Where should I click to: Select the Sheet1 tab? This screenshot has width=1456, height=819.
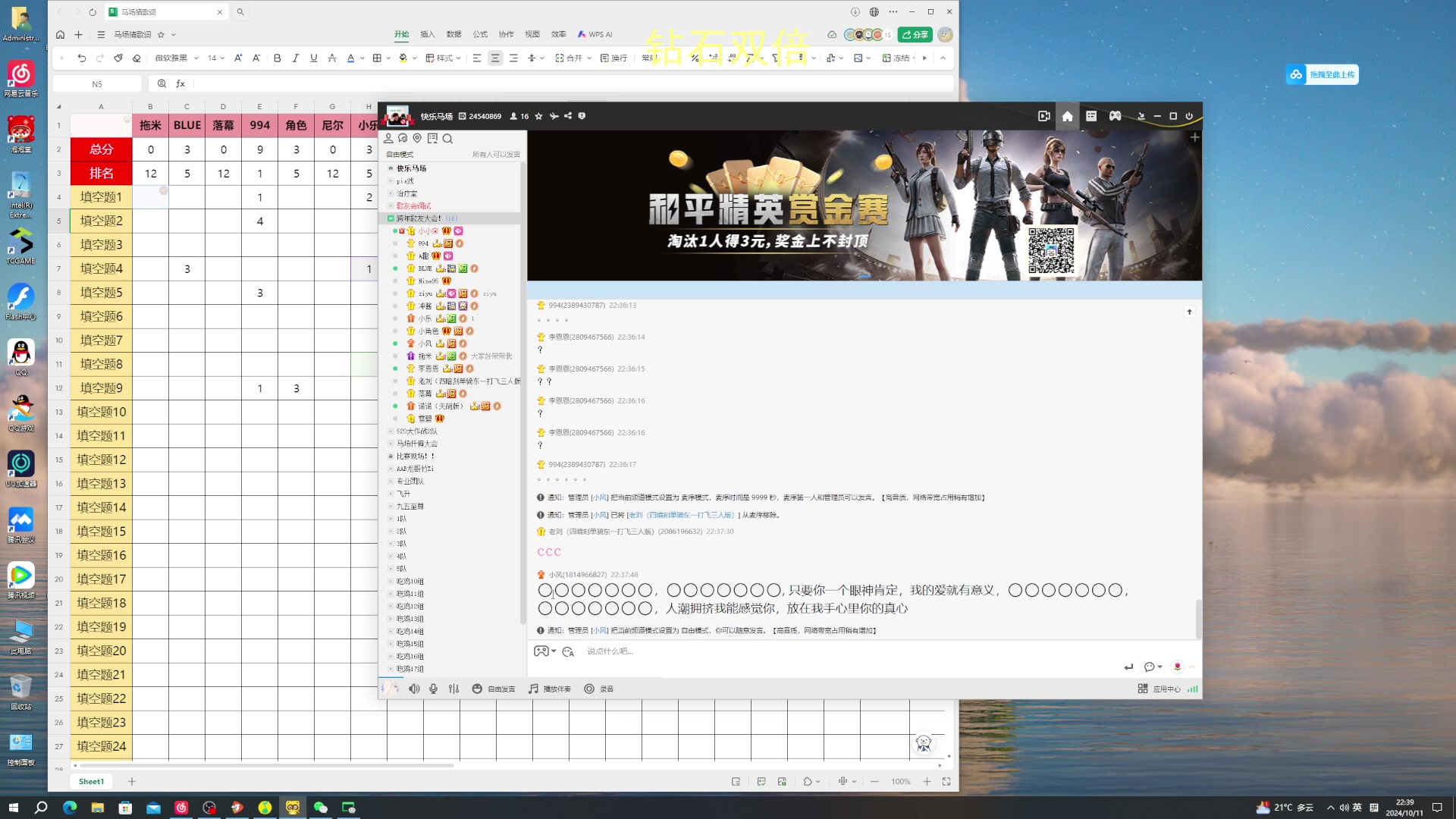(x=91, y=781)
